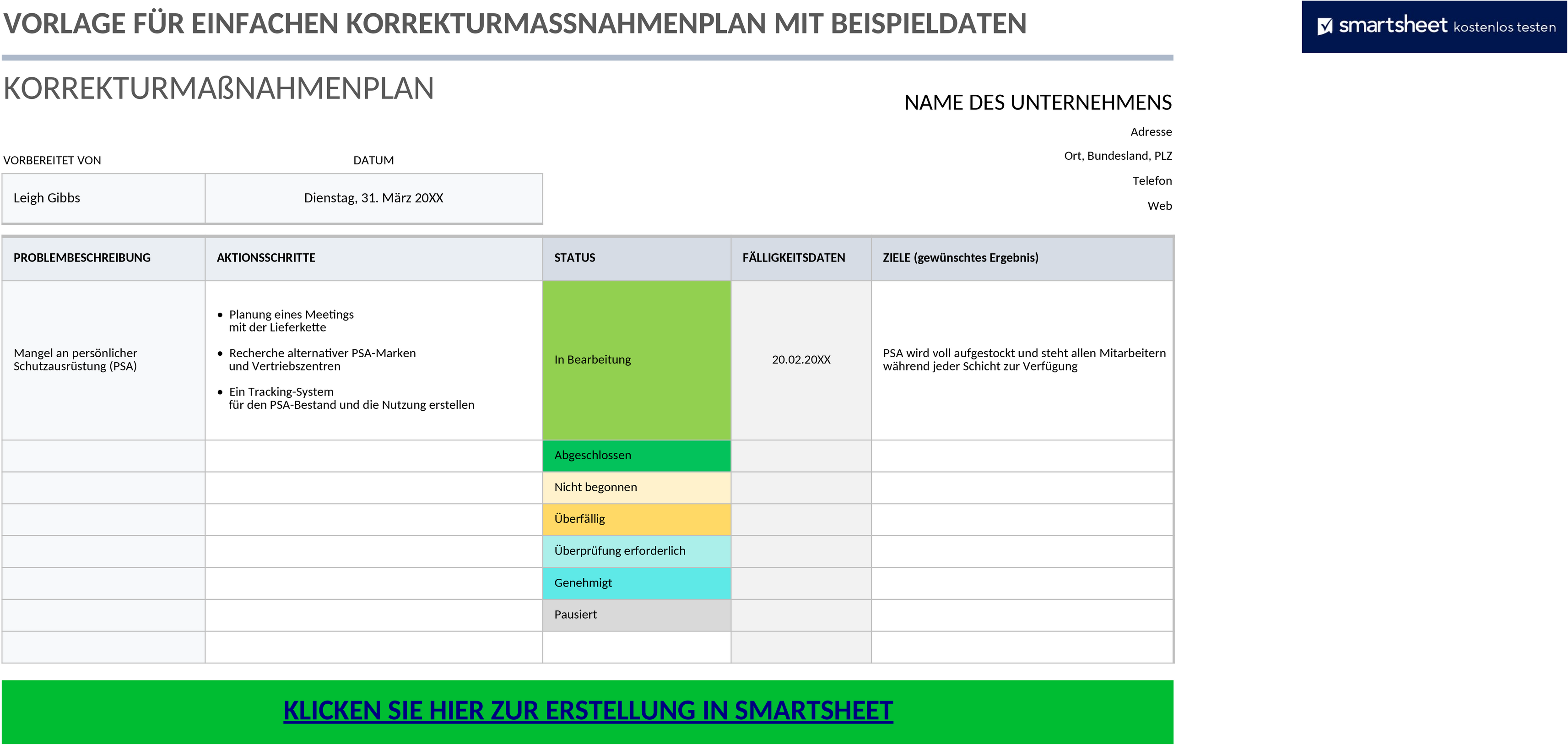1568x745 pixels.
Task: Click the 'Planung eines Meetings' bullet text
Action: (x=291, y=314)
